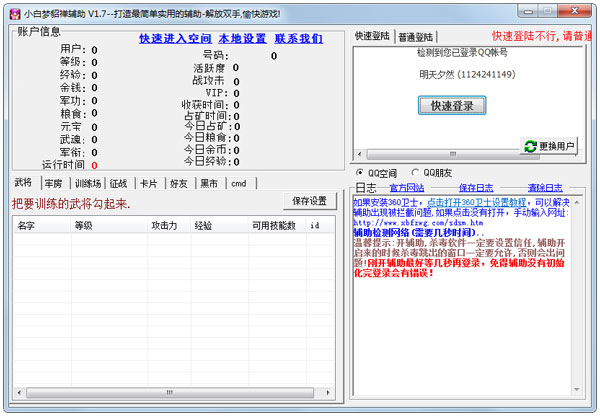Screen dimensions: 600x416
Task: Sort the list by 攻击力 column header
Action: (163, 226)
